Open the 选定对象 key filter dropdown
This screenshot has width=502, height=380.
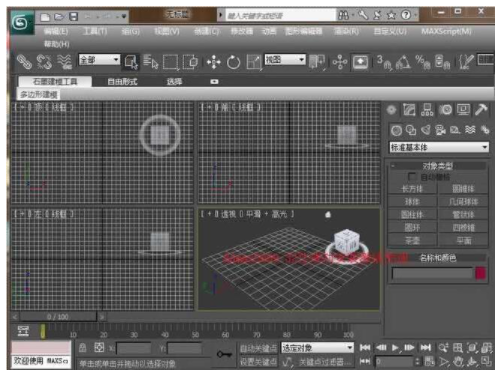coord(317,348)
